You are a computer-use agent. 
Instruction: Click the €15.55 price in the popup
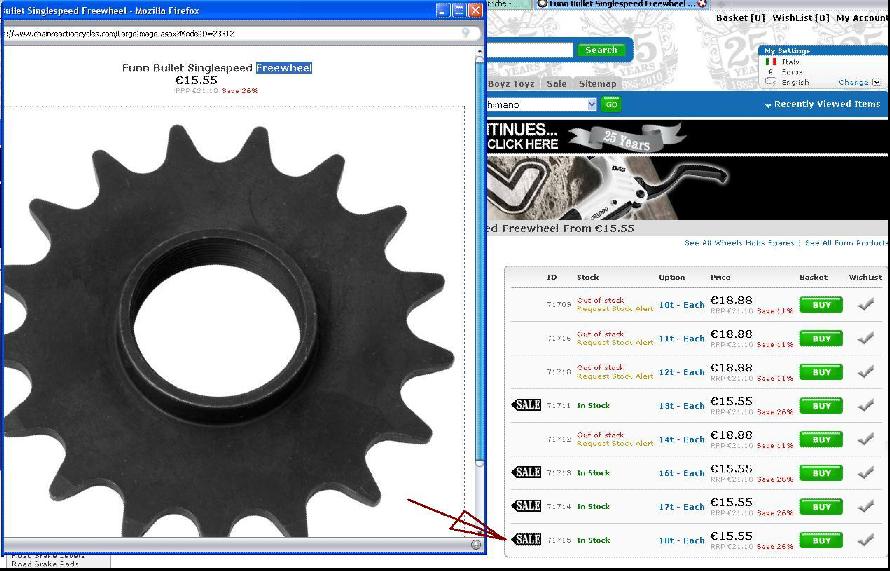click(196, 81)
